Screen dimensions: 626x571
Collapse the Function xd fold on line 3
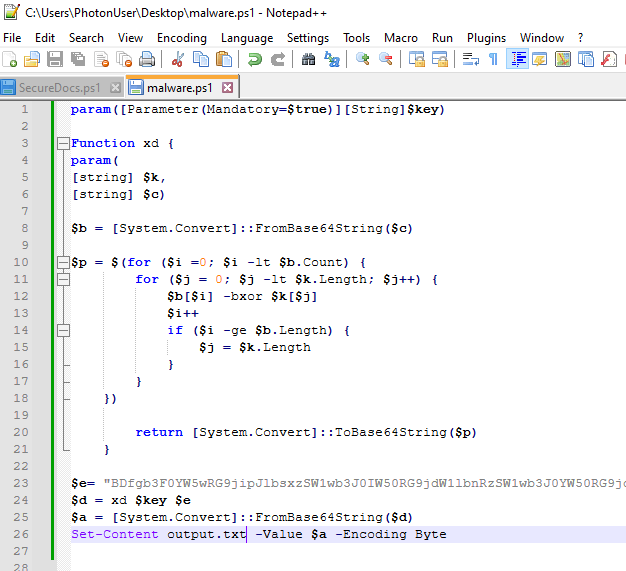[64, 143]
